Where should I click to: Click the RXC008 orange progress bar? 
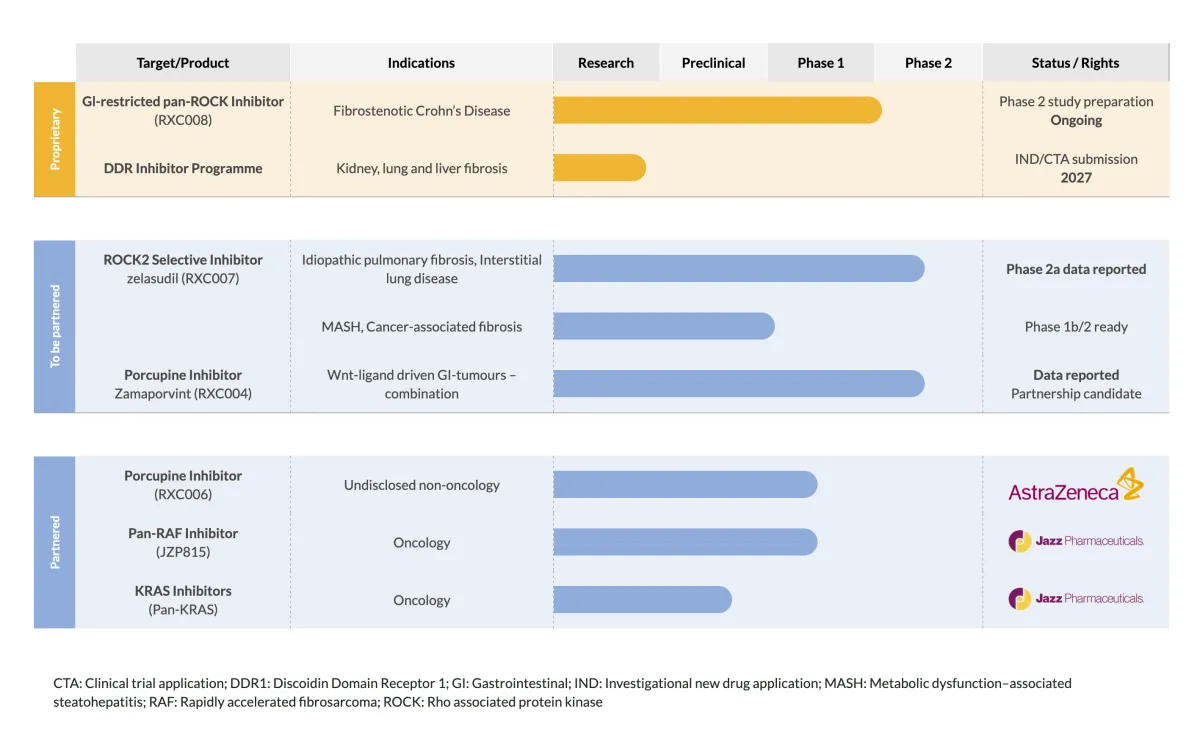tap(717, 110)
